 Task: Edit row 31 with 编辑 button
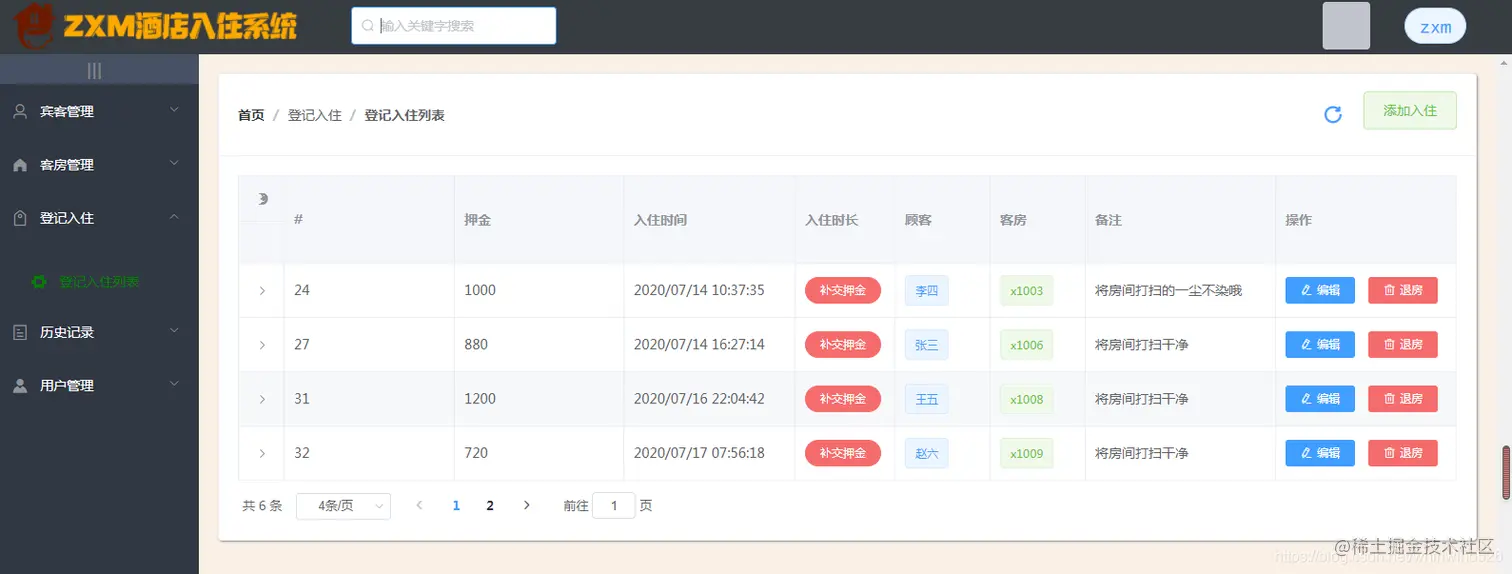click(1320, 398)
